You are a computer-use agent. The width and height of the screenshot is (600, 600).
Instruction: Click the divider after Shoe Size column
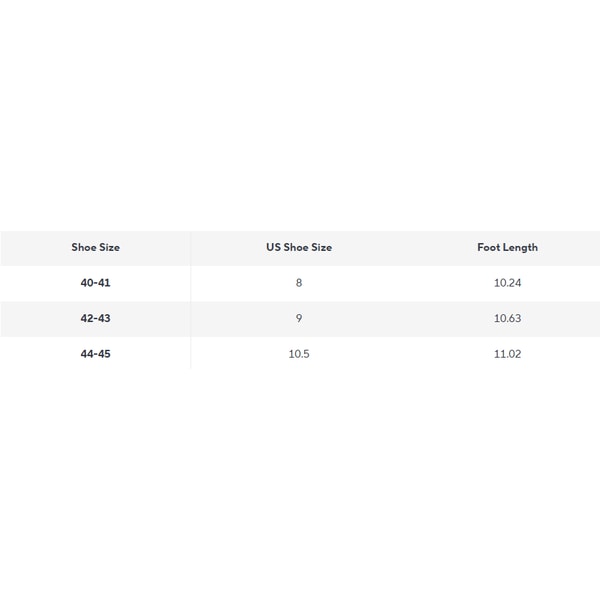[191, 300]
